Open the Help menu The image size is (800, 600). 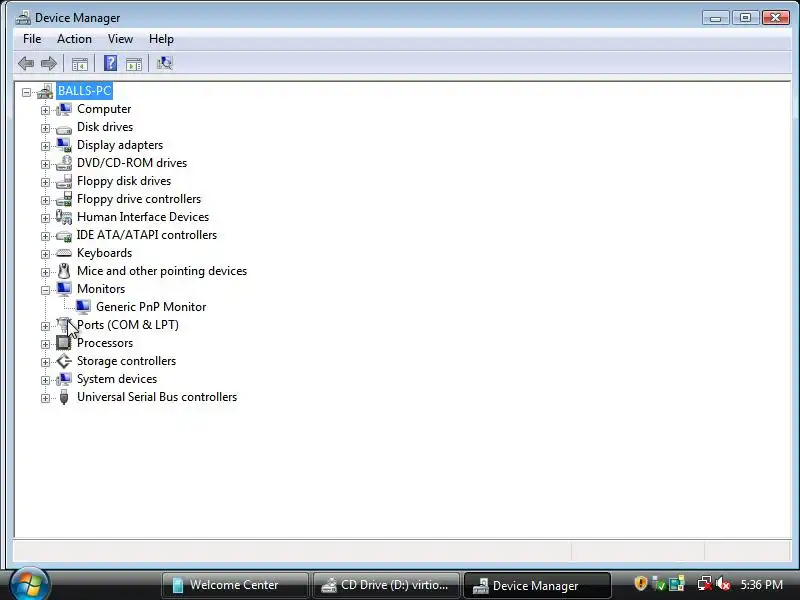(161, 39)
